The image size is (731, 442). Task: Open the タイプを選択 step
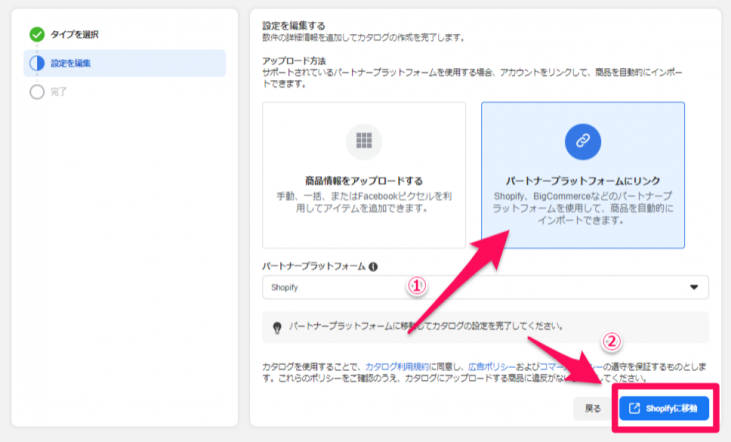click(74, 35)
